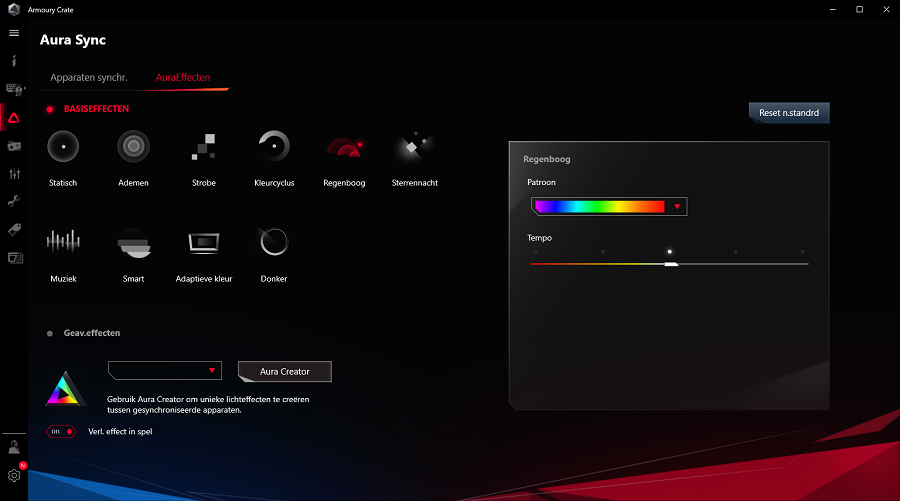900x501 pixels.
Task: Set Tempo to fourth speed dot
Action: click(736, 251)
